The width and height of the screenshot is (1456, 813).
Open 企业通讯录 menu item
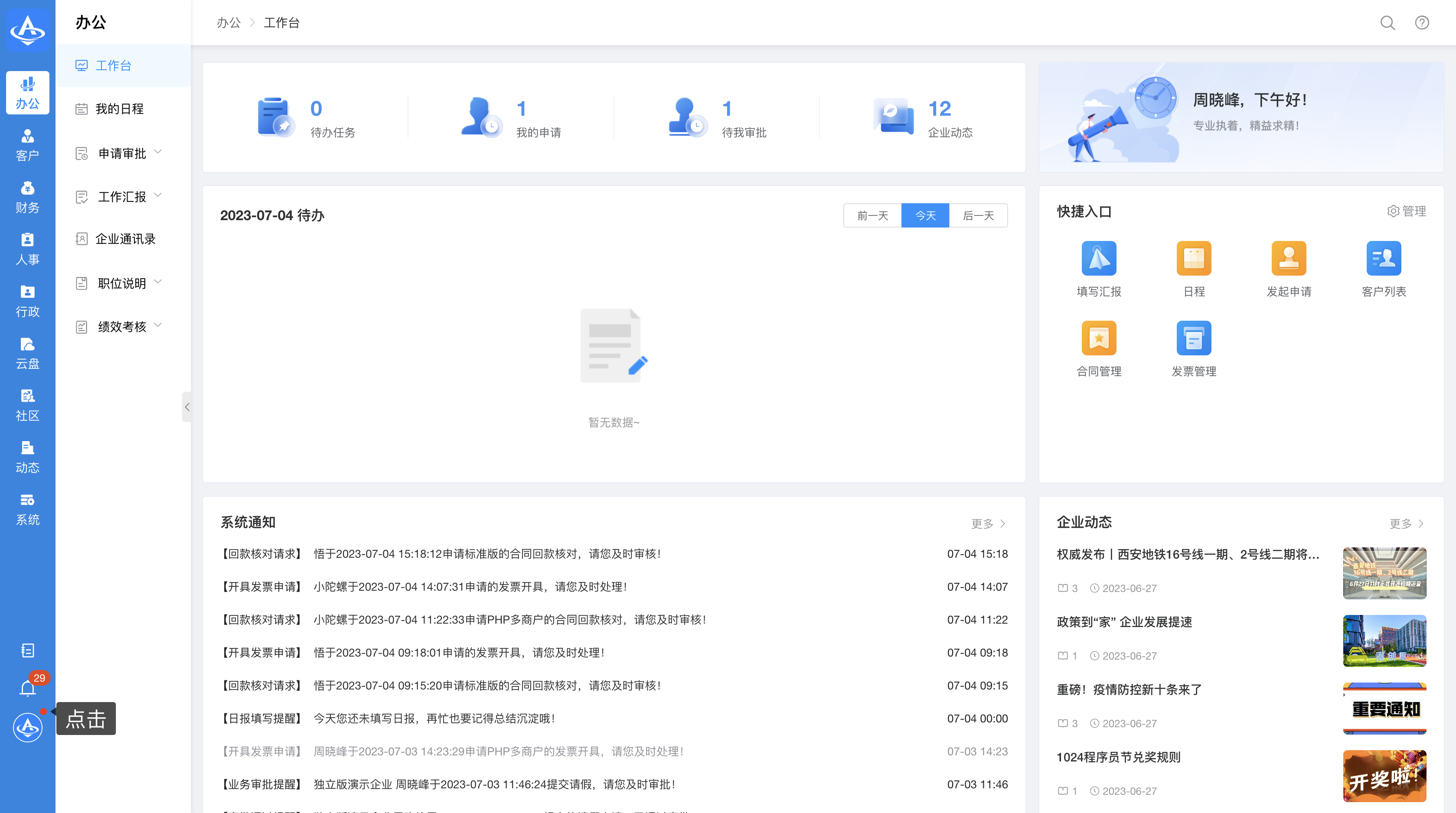[x=125, y=239]
